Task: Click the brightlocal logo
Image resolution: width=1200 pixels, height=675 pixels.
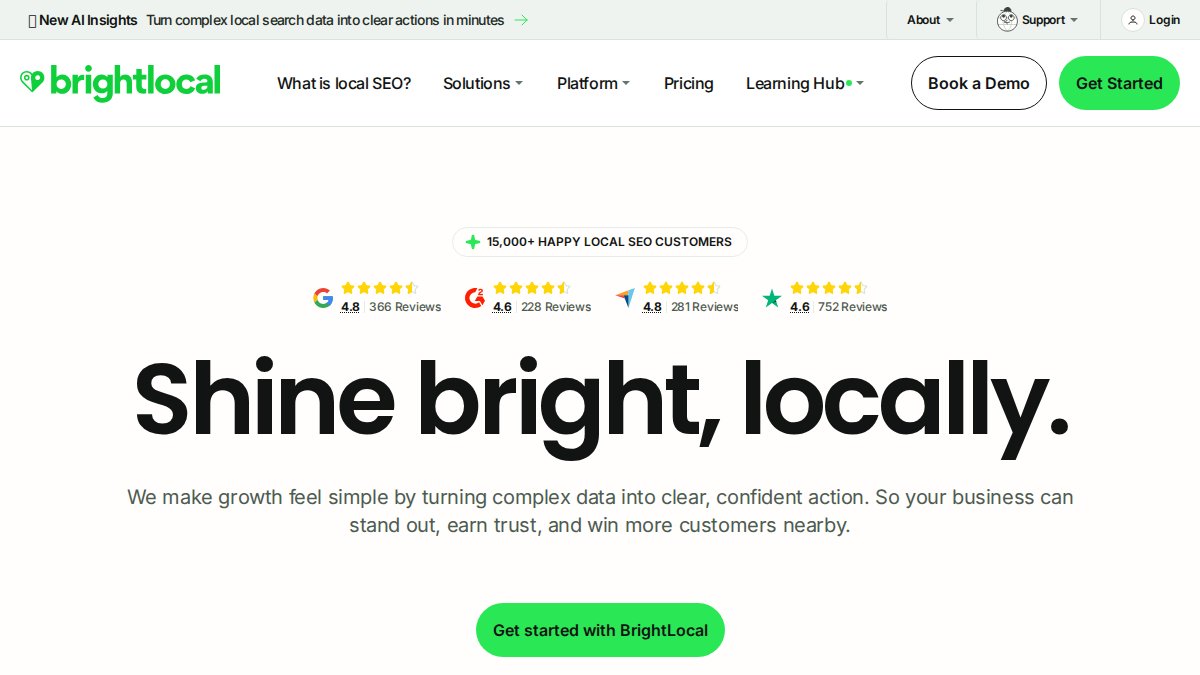Action: [x=120, y=83]
